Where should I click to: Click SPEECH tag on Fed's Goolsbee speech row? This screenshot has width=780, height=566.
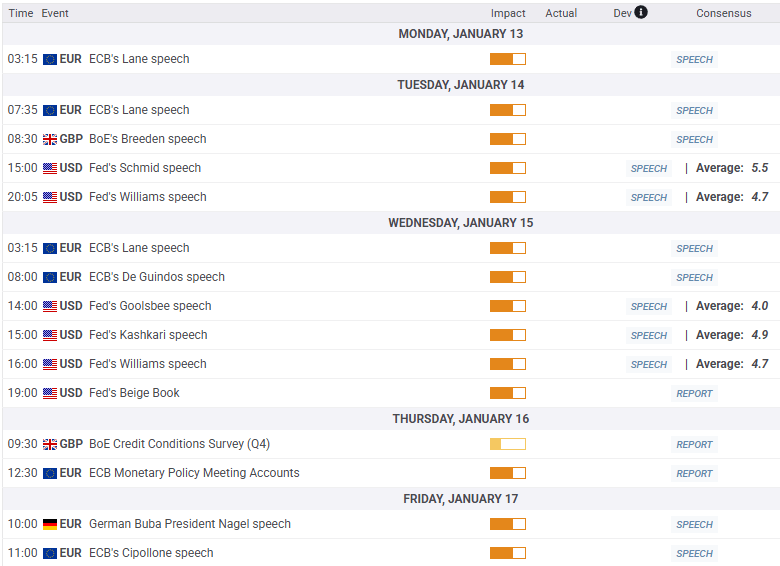tap(649, 306)
